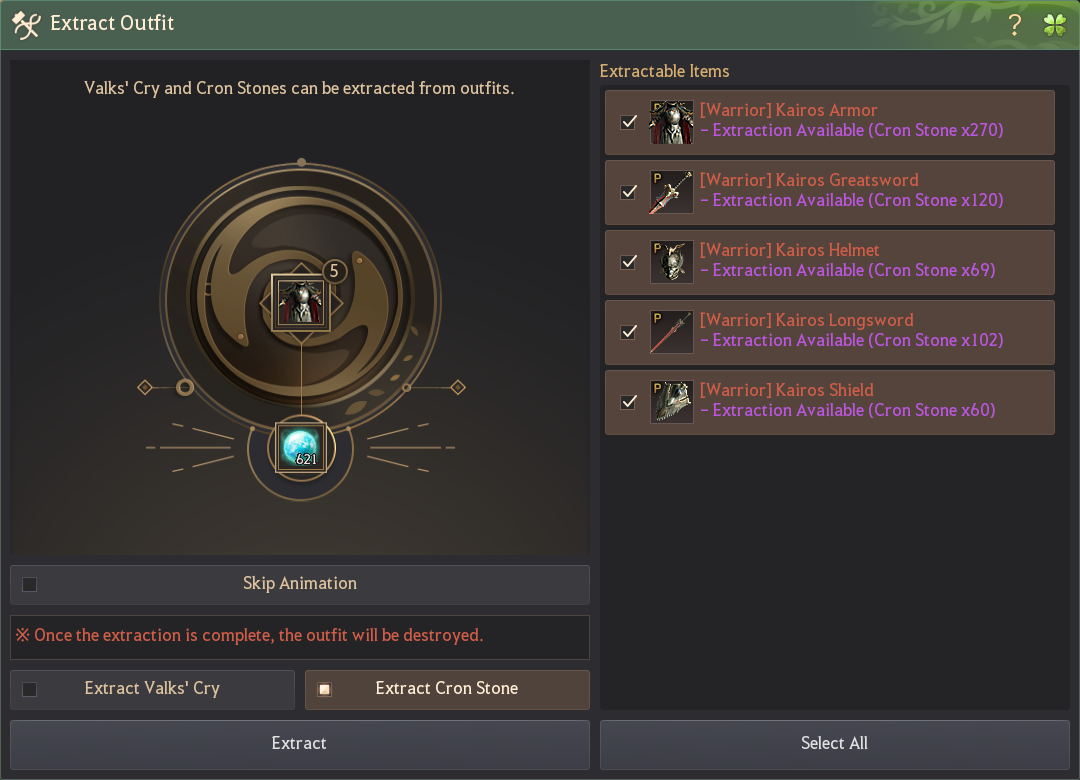Click the Extract Outfit hammer title icon
Viewport: 1080px width, 780px height.
point(26,25)
